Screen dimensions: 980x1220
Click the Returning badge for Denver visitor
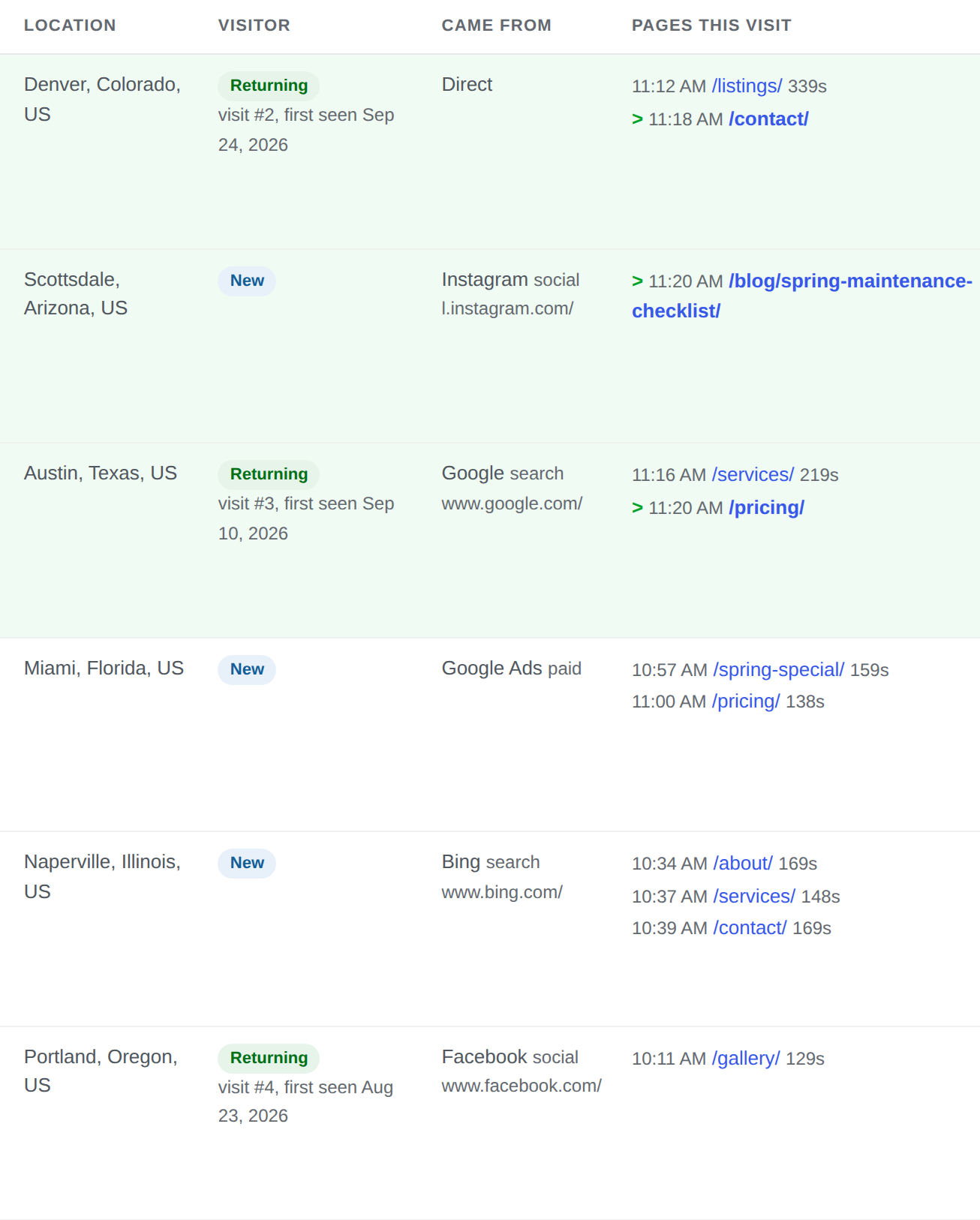269,86
